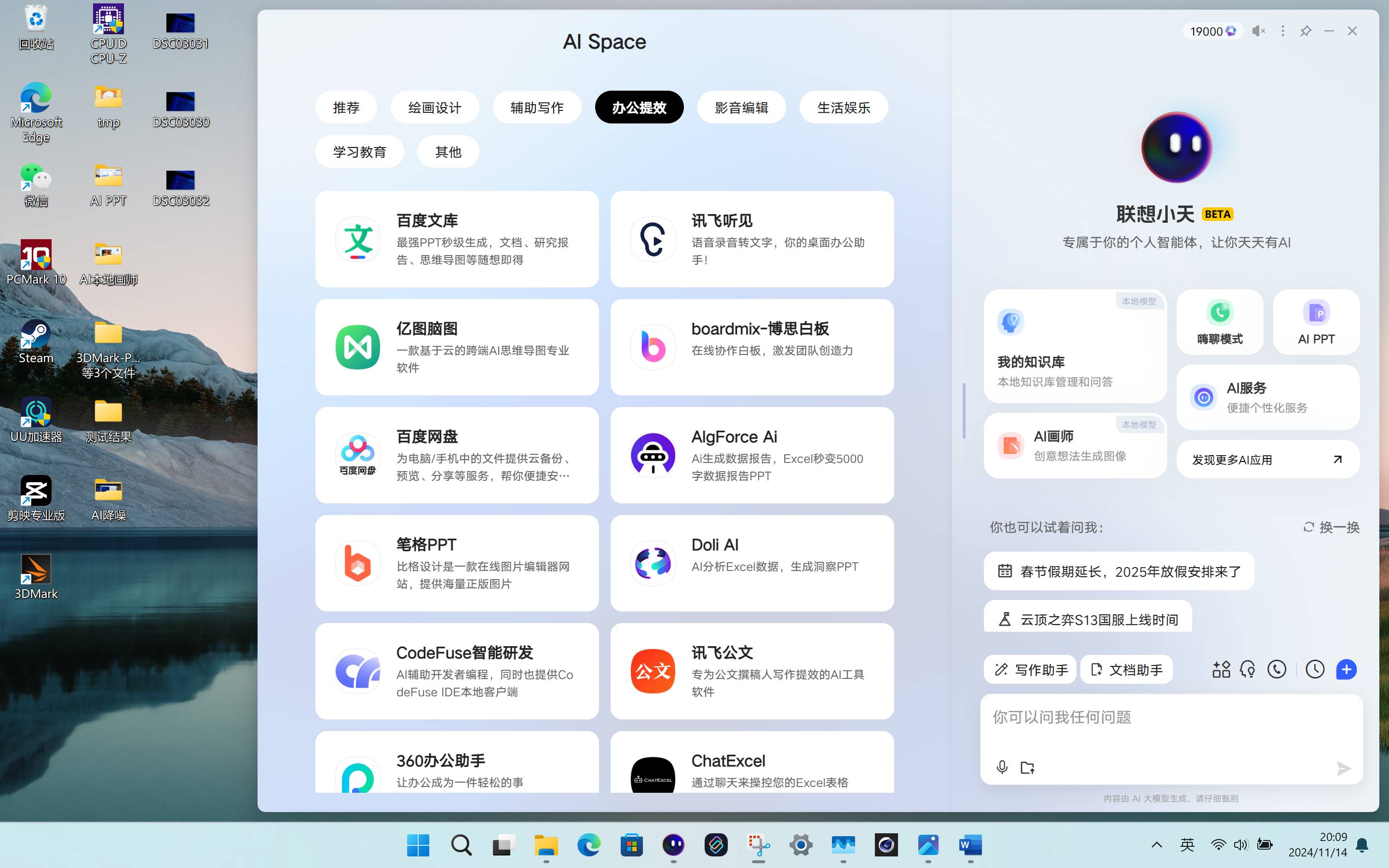This screenshot has width=1389, height=868.
Task: Toggle the muted speaker icon
Action: click(1259, 31)
